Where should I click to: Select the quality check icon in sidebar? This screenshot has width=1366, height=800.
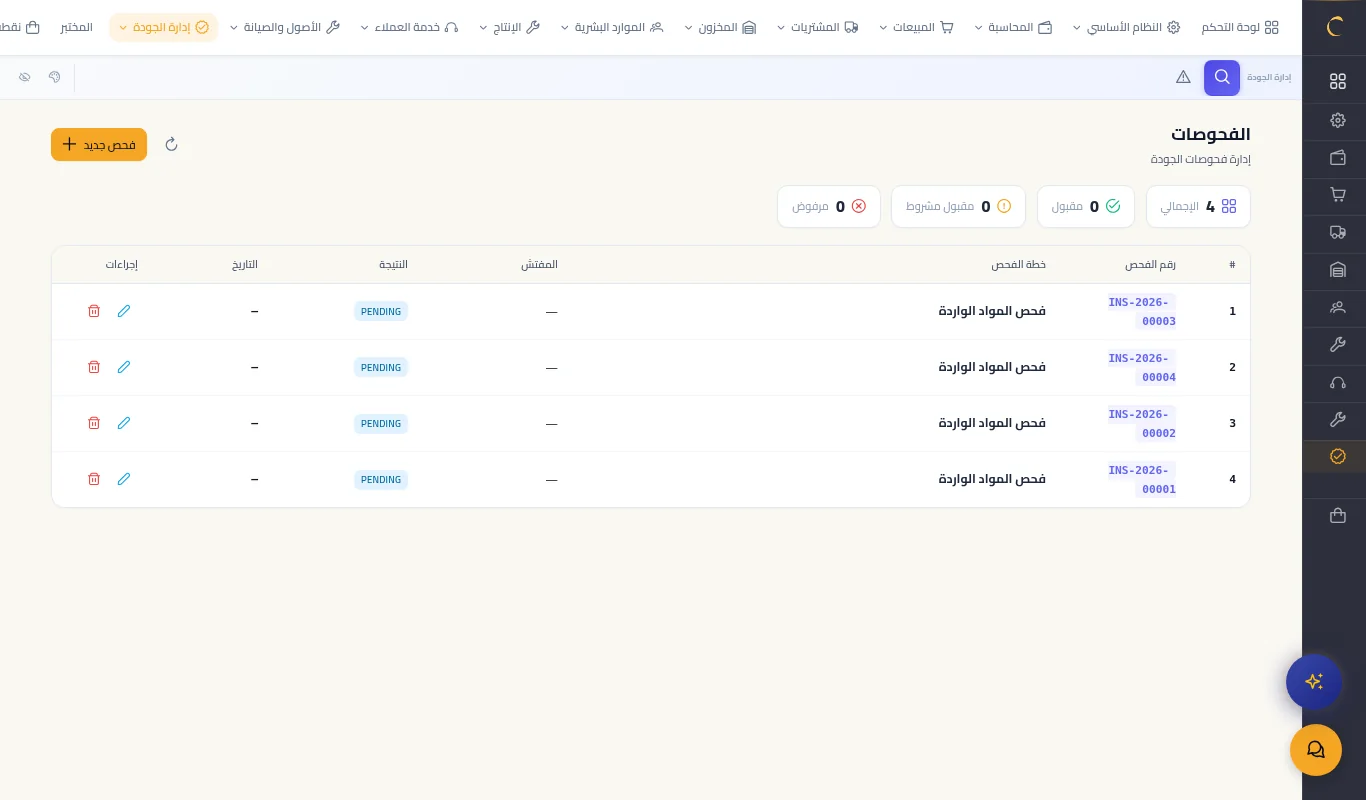click(x=1337, y=456)
